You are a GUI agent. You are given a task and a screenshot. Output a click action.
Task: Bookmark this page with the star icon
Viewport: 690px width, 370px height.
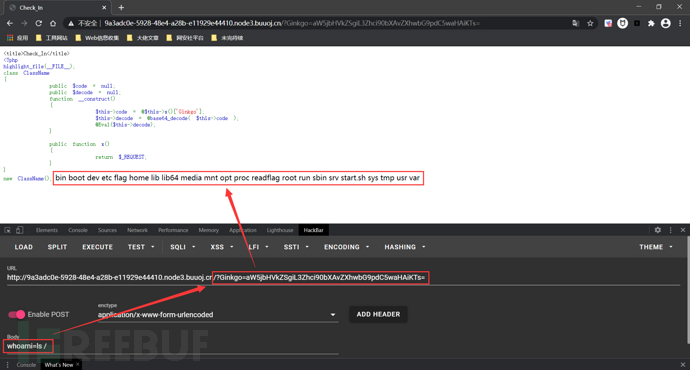coord(590,23)
